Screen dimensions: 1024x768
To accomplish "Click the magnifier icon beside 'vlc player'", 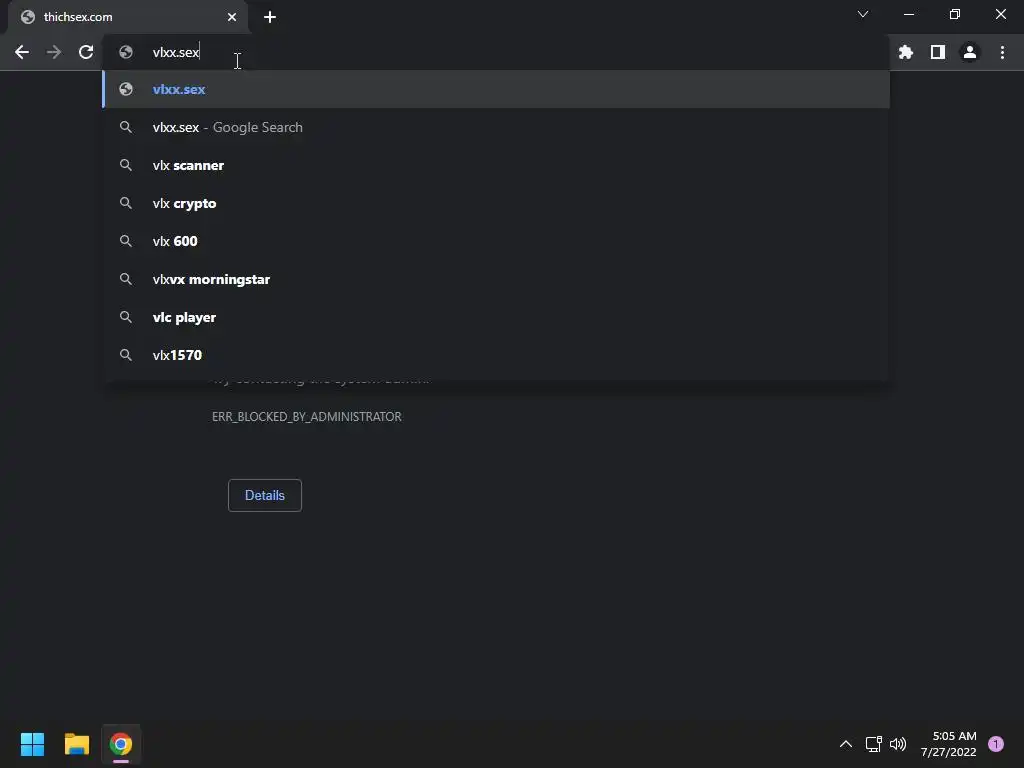I will [126, 317].
